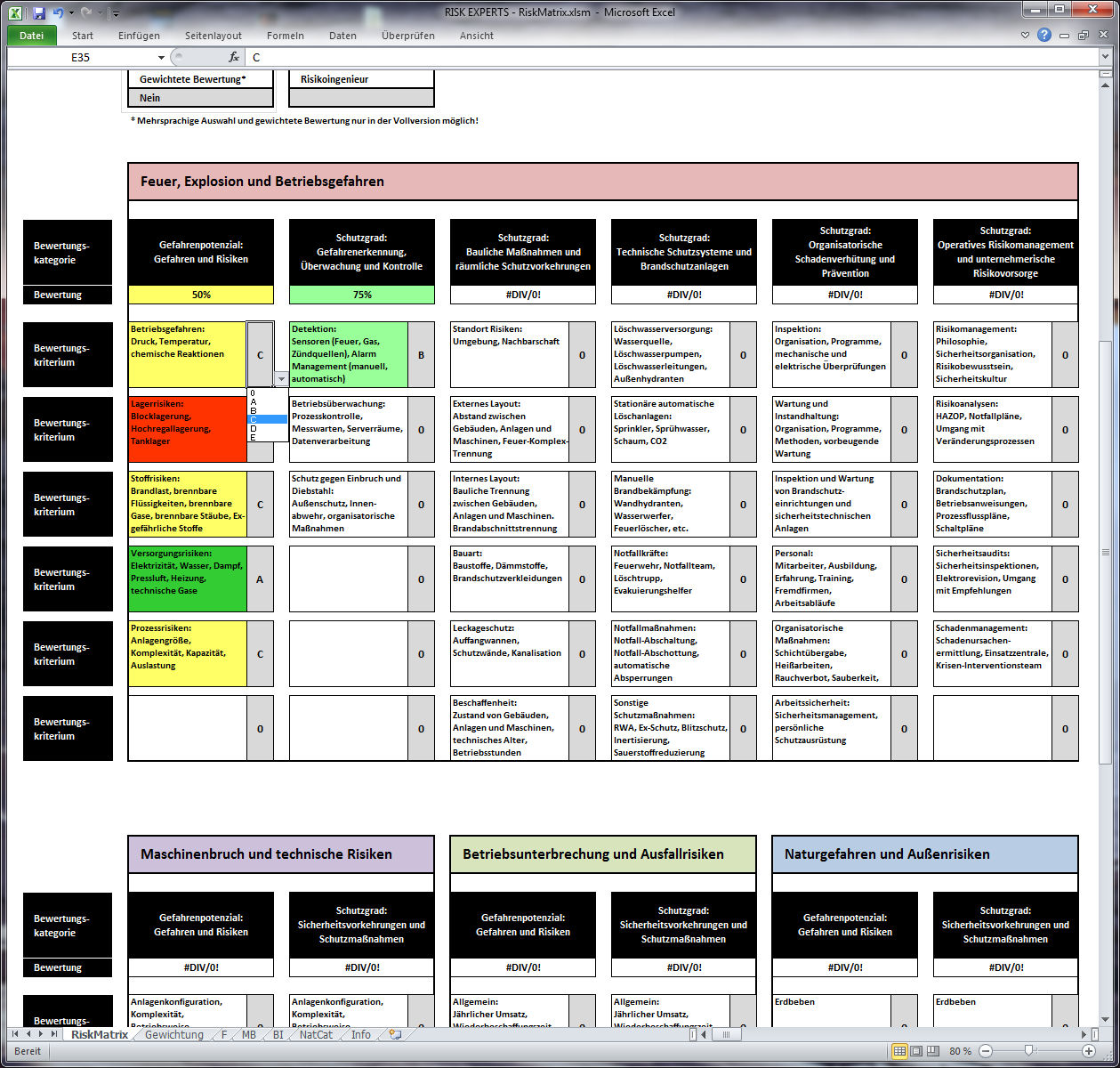Viewport: 1120px width, 1068px height.
Task: Open the Formeln ribbon tab
Action: point(285,36)
